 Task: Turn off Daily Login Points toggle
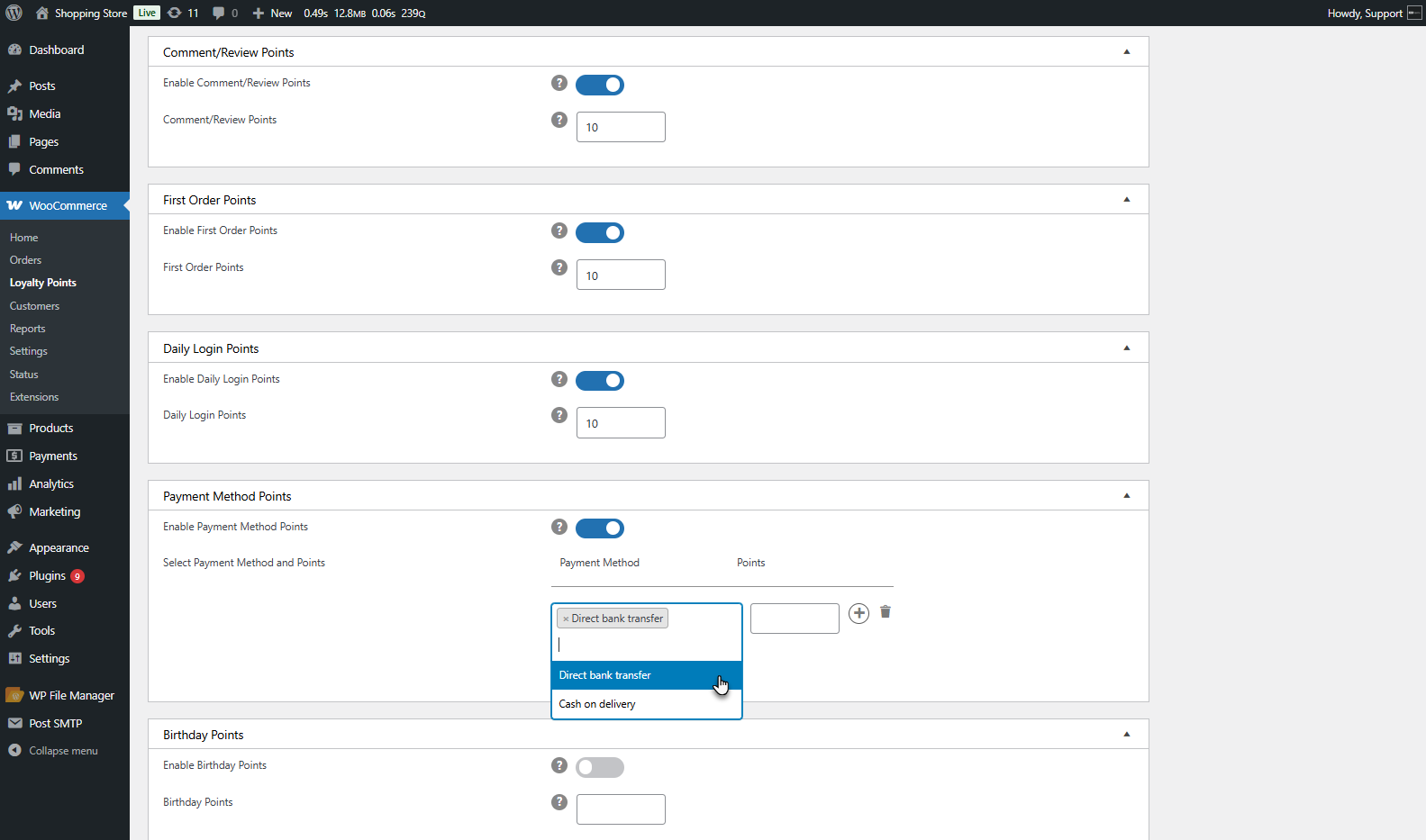(600, 381)
